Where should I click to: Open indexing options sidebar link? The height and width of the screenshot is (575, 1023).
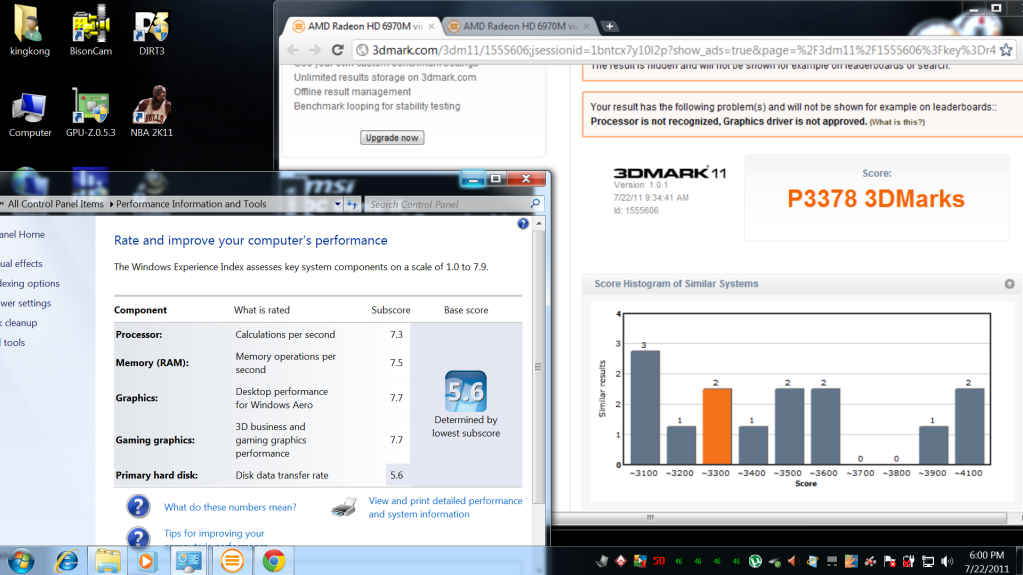pyautogui.click(x=29, y=283)
